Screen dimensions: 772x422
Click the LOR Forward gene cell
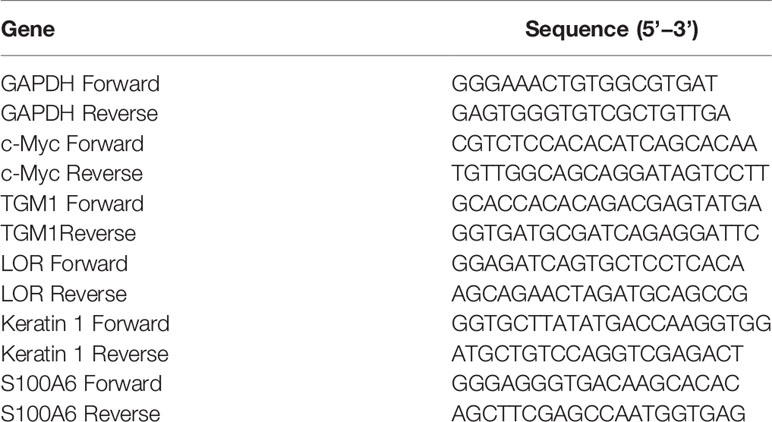[x=64, y=264]
